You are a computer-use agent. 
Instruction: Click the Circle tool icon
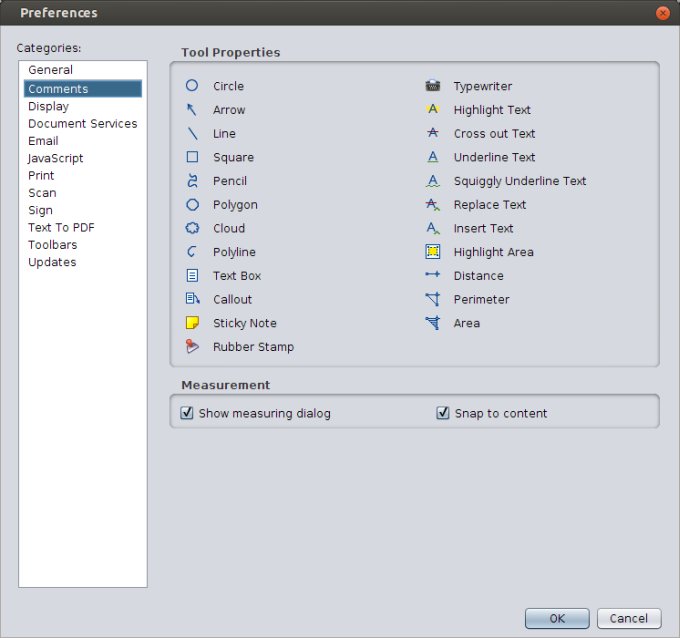click(x=192, y=85)
